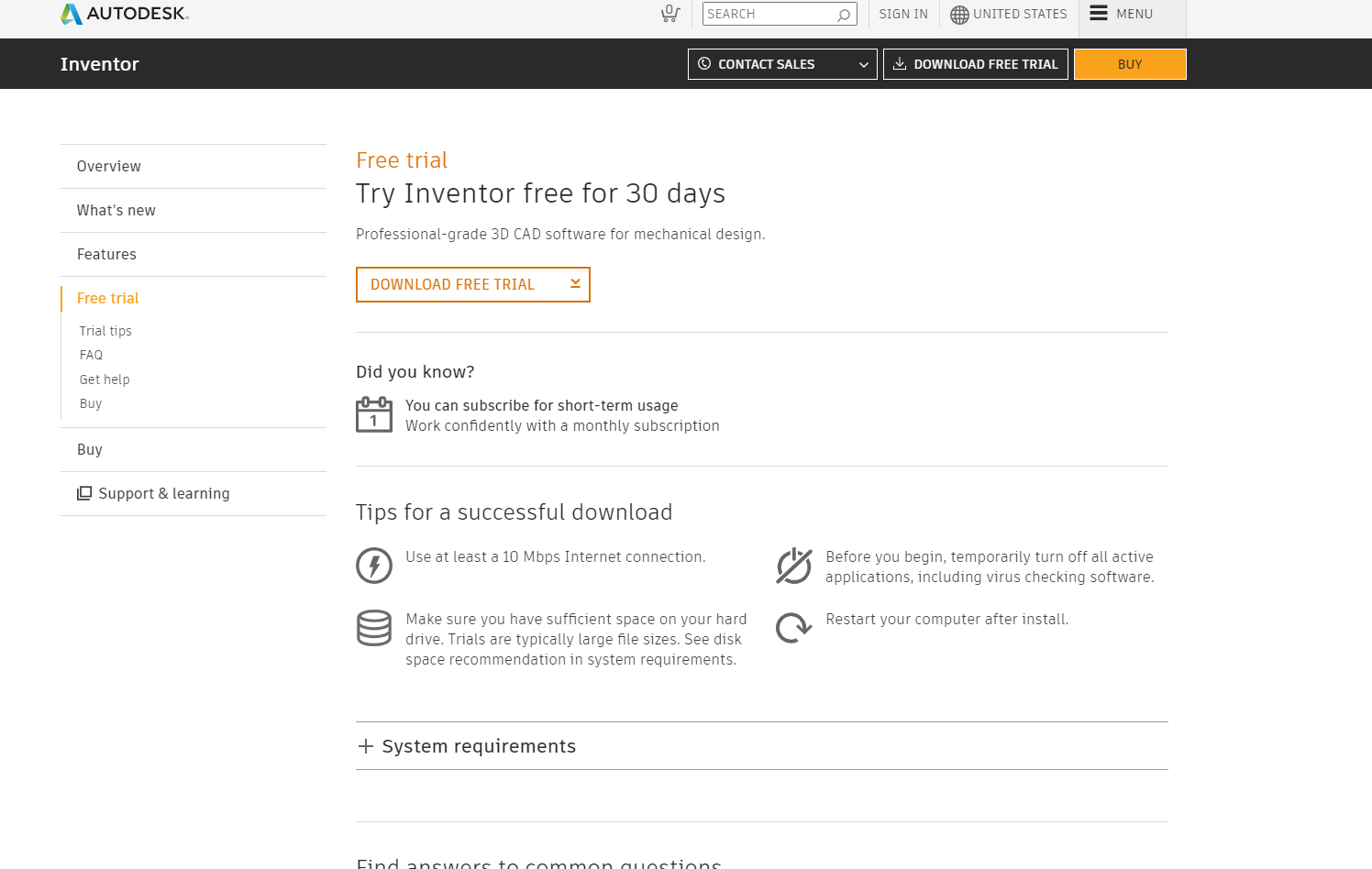
Task: Open the What's new sidebar item
Action: point(116,211)
